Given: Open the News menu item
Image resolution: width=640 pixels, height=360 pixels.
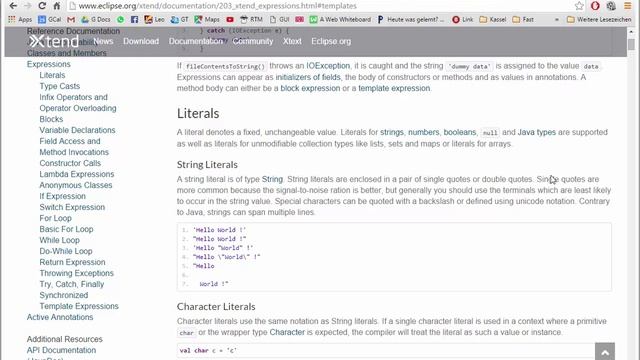Looking at the screenshot, I should [103, 41].
